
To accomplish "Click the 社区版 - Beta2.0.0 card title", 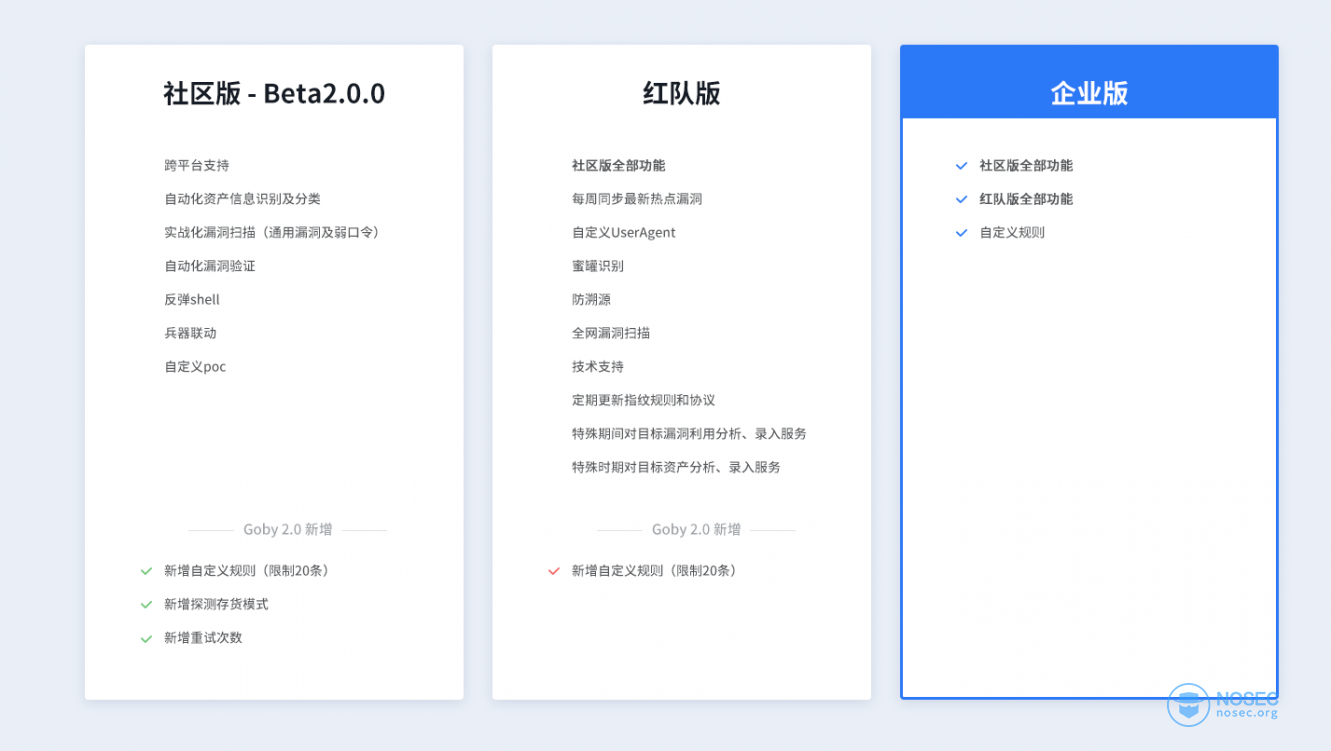I will [x=274, y=93].
